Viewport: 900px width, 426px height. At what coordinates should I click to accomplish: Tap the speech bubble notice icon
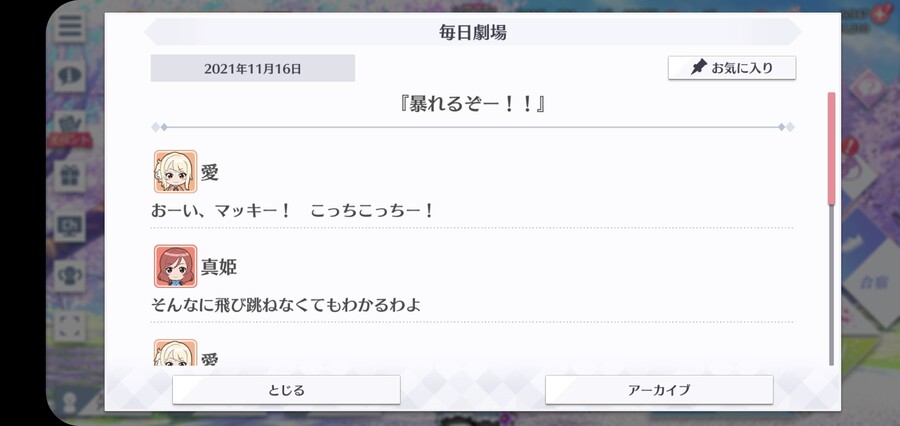[x=70, y=75]
